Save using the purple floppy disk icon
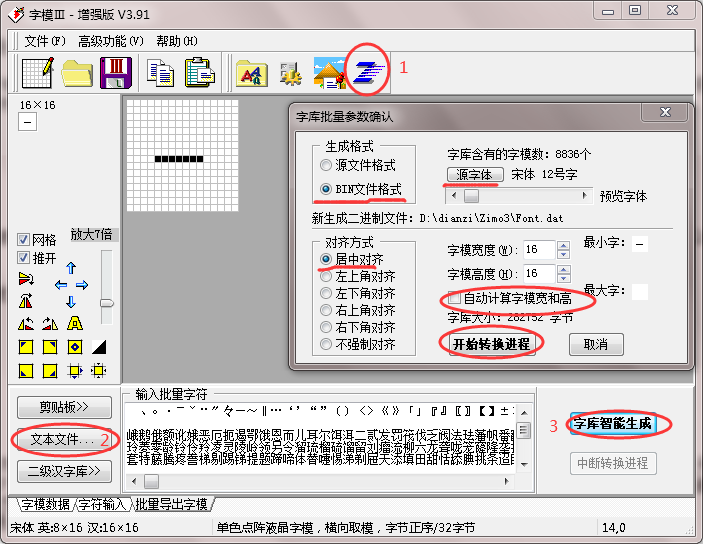Viewport: 703px width, 544px height. tap(116, 73)
